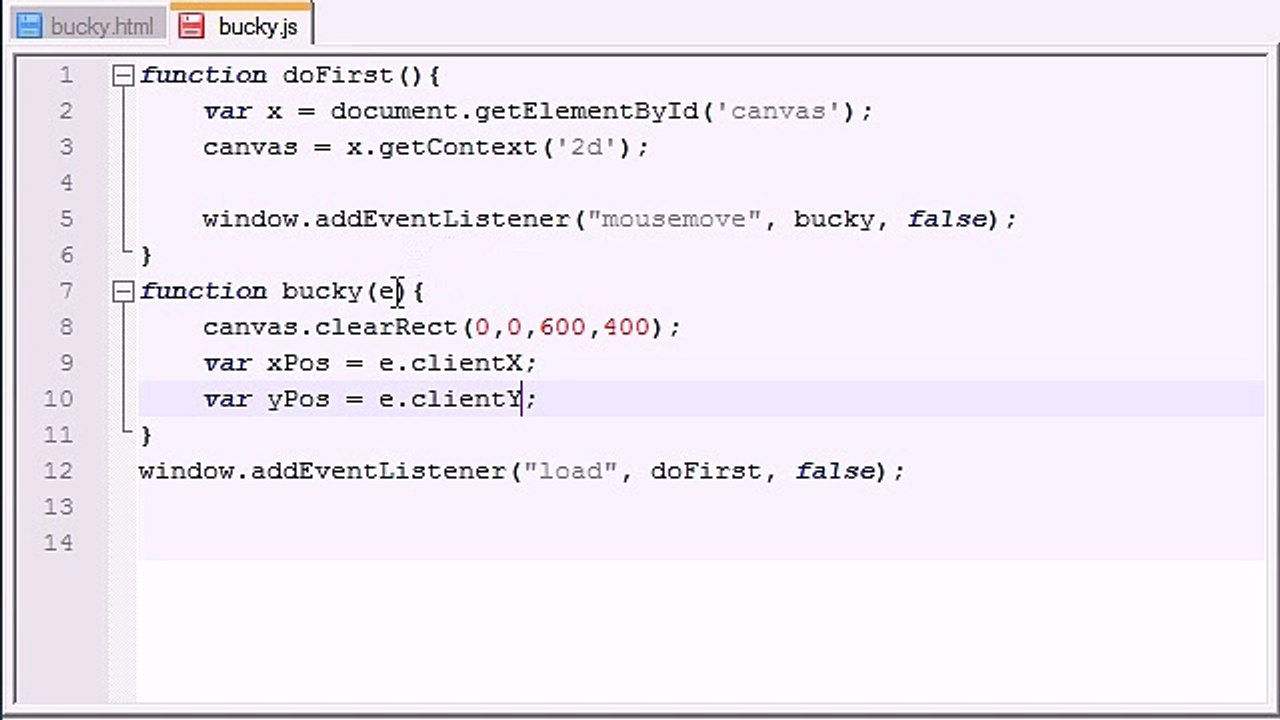Viewport: 1280px width, 720px height.
Task: Click the 'canvas' string on line 2
Action: 777,111
